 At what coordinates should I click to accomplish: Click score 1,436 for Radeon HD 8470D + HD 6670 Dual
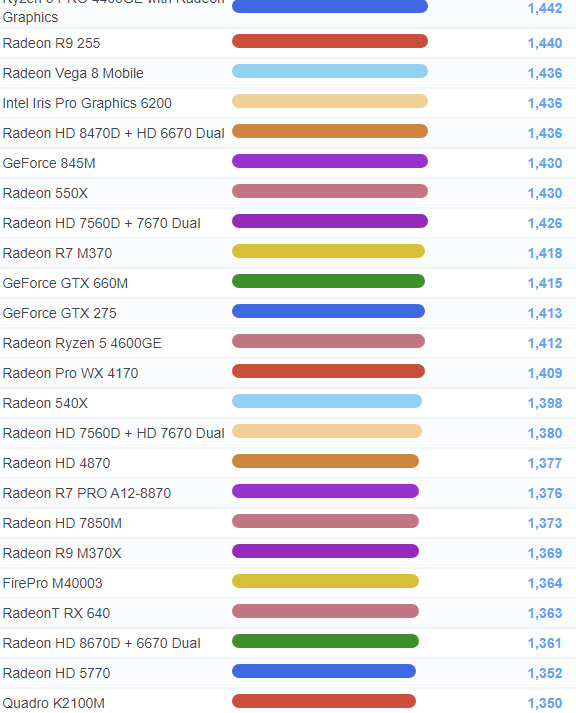545,133
